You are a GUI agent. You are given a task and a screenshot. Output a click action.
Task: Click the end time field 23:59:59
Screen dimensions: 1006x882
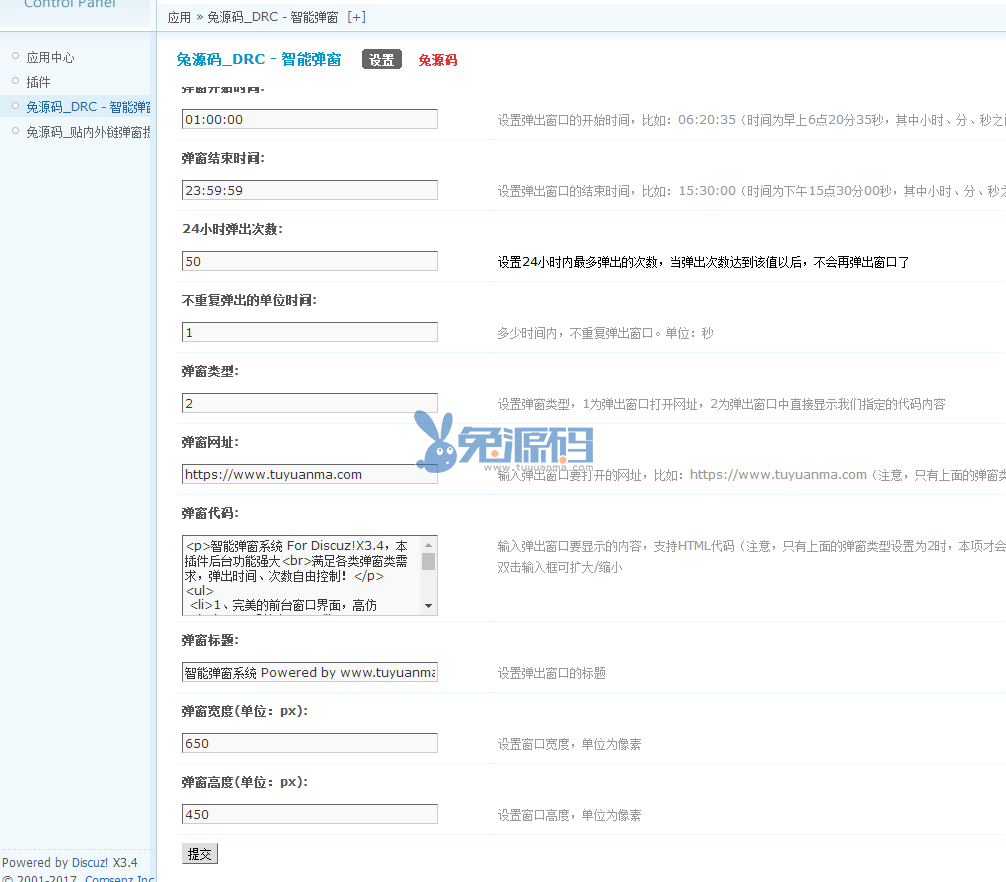pyautogui.click(x=310, y=191)
